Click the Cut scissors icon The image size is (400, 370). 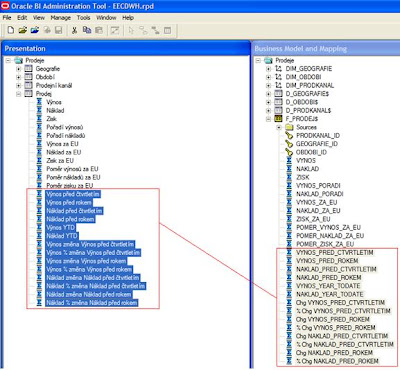75,30
